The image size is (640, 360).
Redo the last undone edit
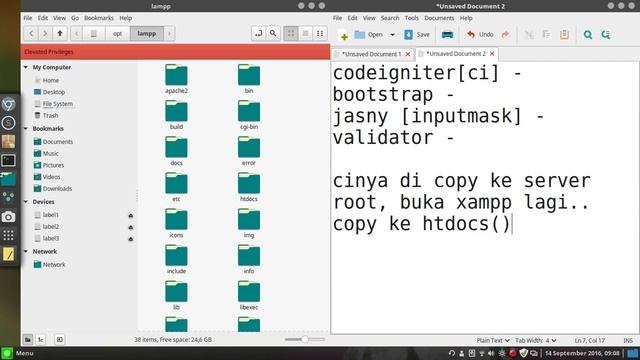coord(505,35)
